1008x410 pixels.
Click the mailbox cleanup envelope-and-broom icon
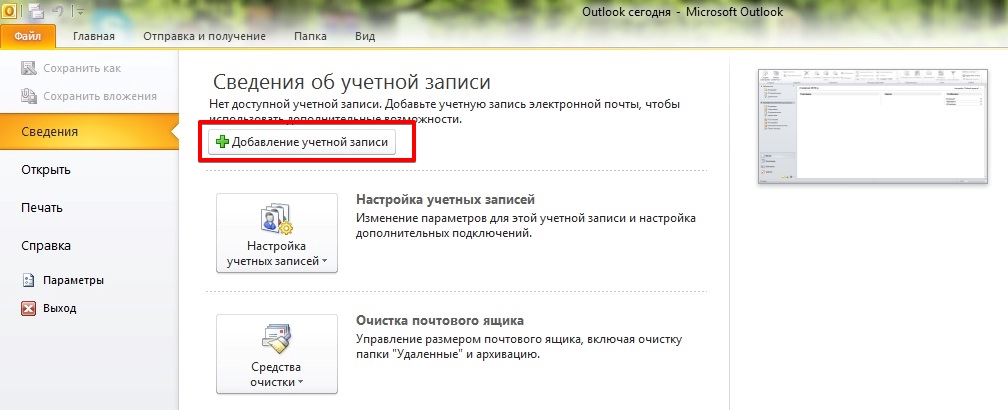pos(277,339)
